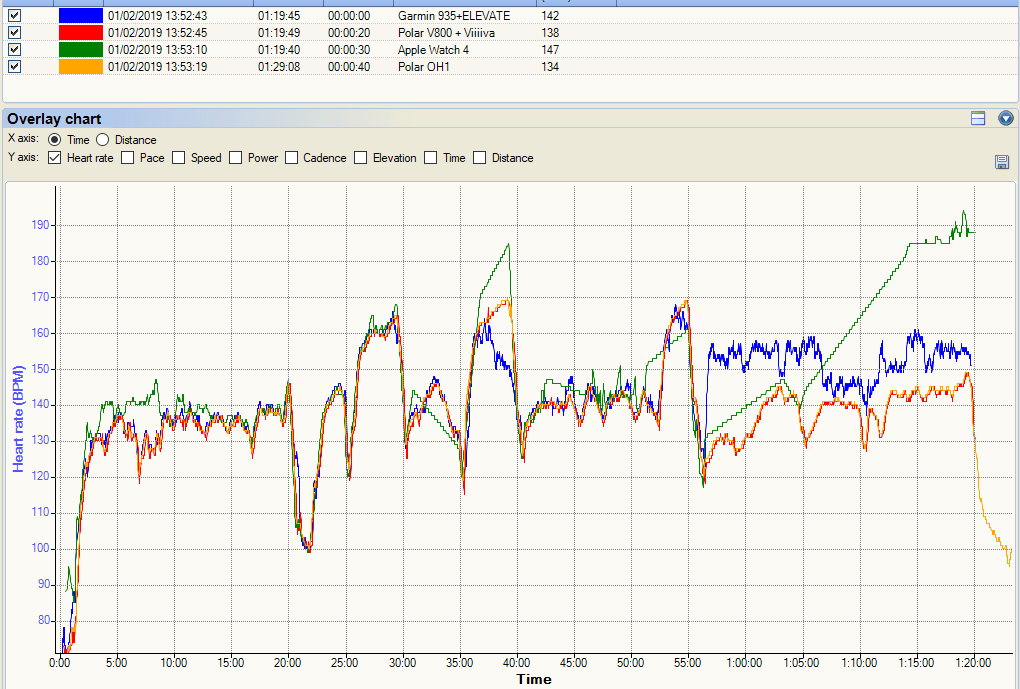The image size is (1020, 689).
Task: Click the 01:19:40 duration cell
Action: 279,49
